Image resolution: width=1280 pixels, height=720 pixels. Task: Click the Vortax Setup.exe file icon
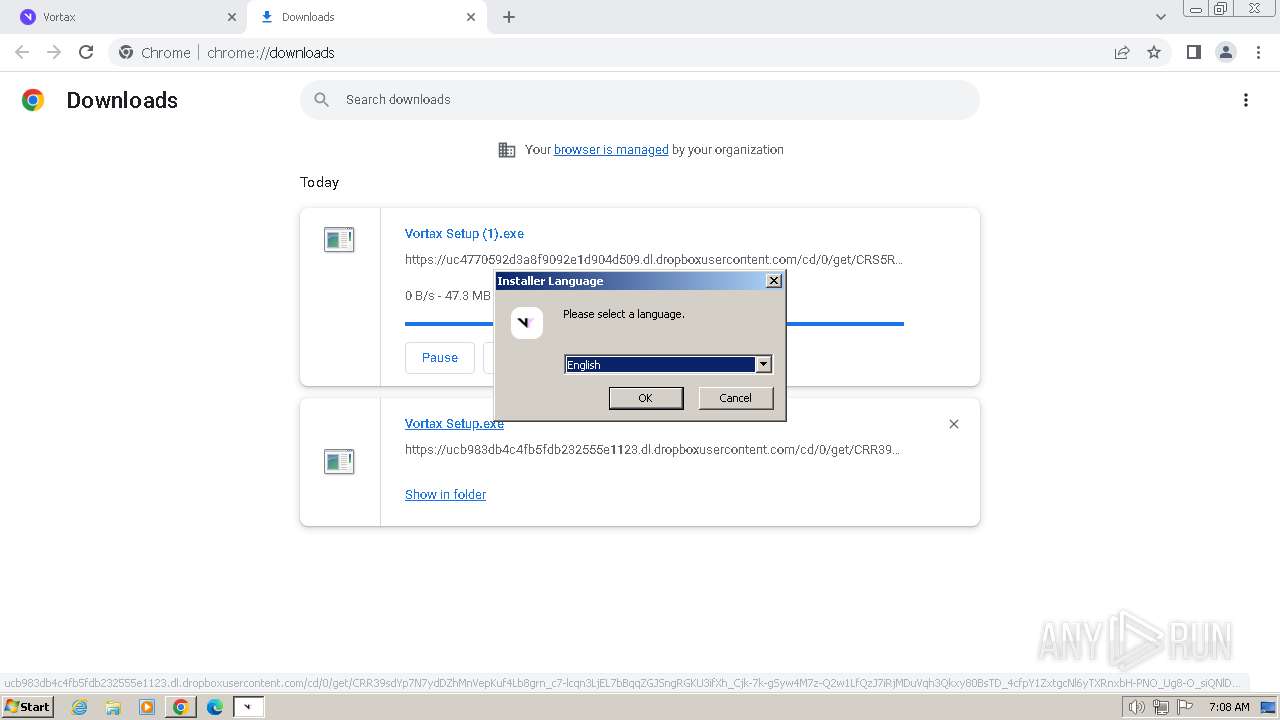point(339,462)
